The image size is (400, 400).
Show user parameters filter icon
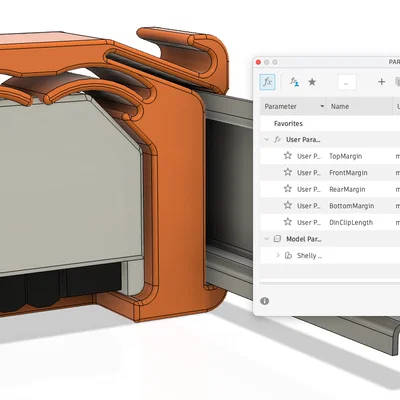(294, 82)
